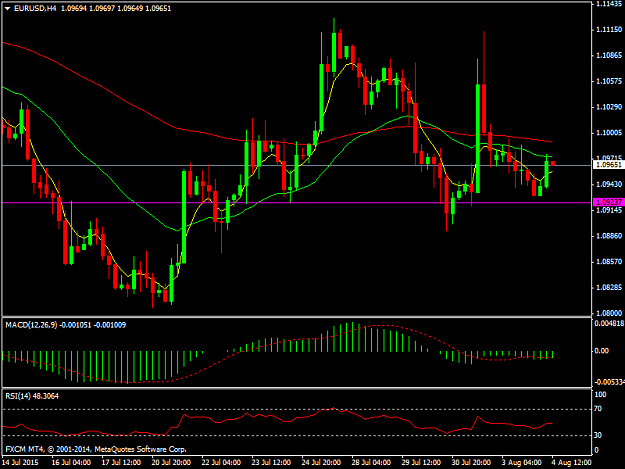The image size is (625, 469).
Task: Select the 1.10865 price axis label
Action: pos(609,56)
